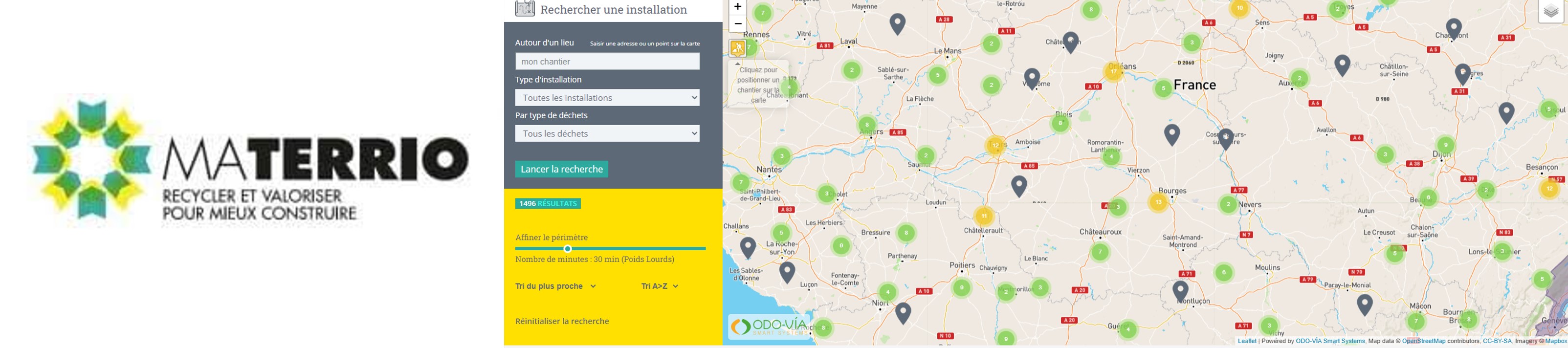The height and width of the screenshot is (348, 1568).
Task: Click the ODO-VIA Smart Systems logo on map
Action: point(770,326)
